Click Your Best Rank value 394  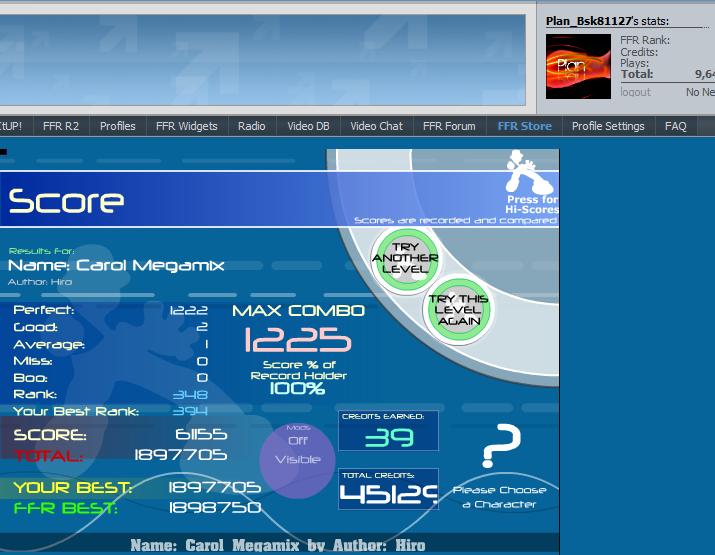click(x=190, y=411)
